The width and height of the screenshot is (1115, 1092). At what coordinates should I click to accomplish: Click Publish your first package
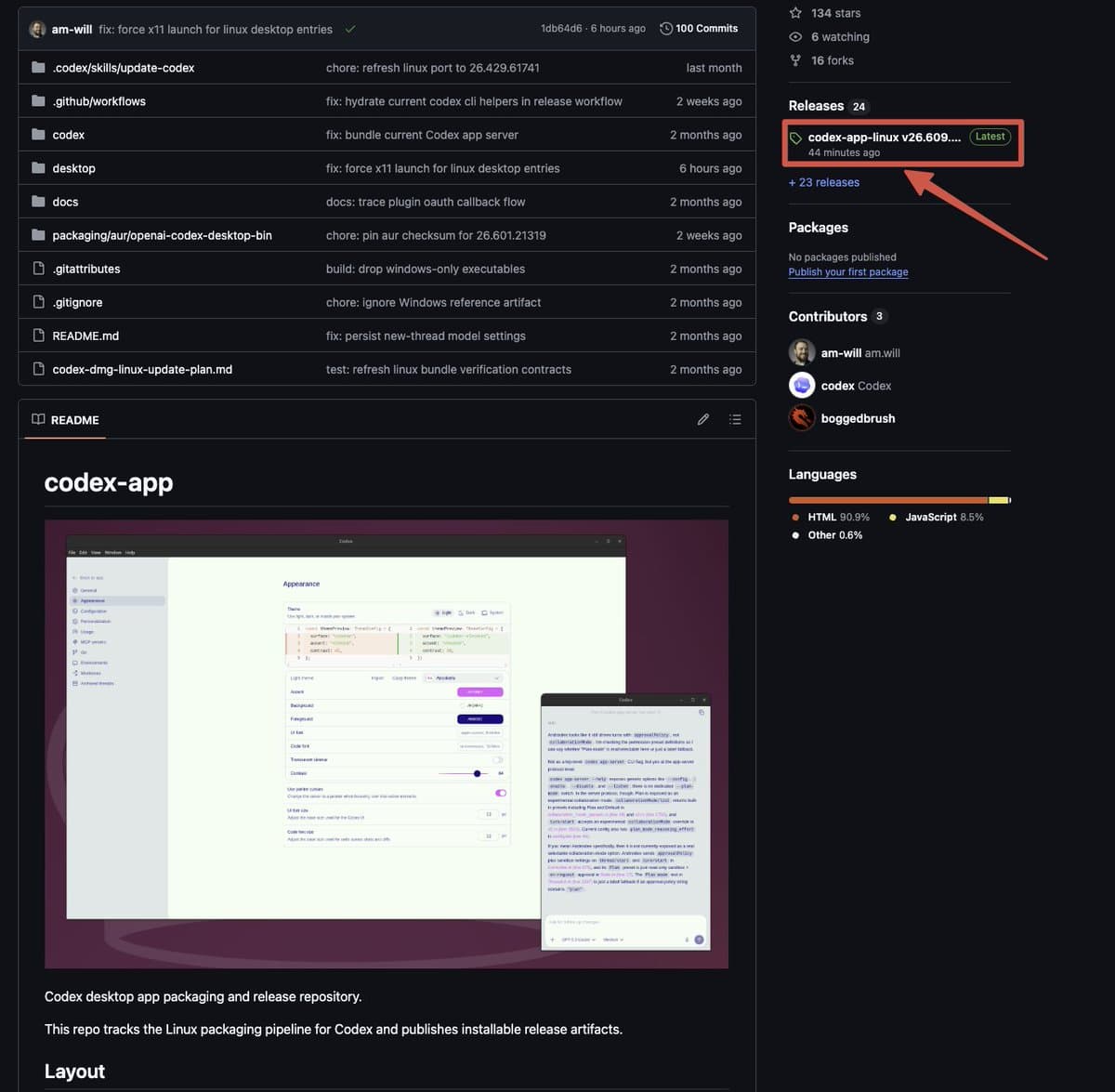(x=848, y=272)
